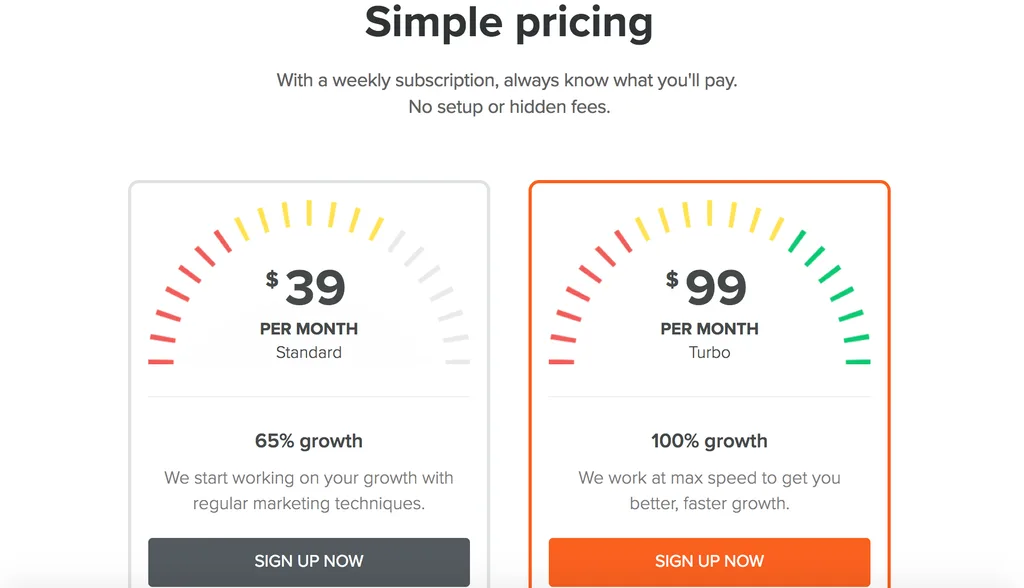Click the 65% growth heading
Screen dimensions: 1024x588
[x=309, y=441]
